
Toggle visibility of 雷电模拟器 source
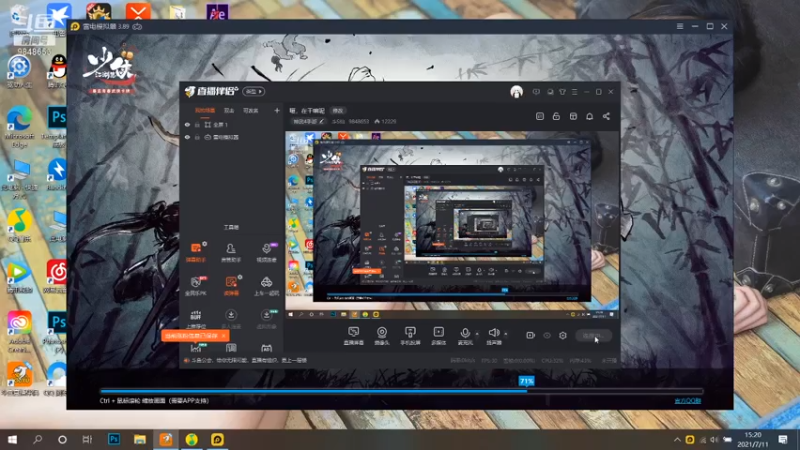[x=187, y=137]
